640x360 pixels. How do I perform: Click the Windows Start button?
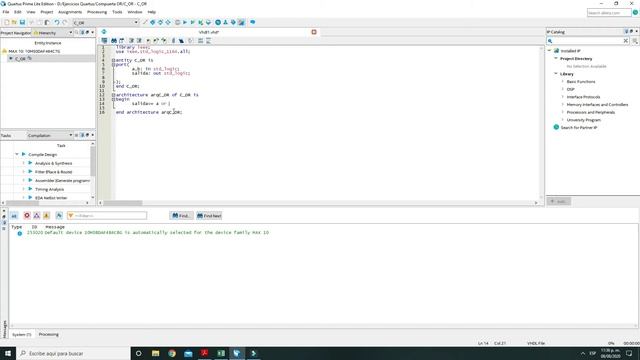coord(8,353)
